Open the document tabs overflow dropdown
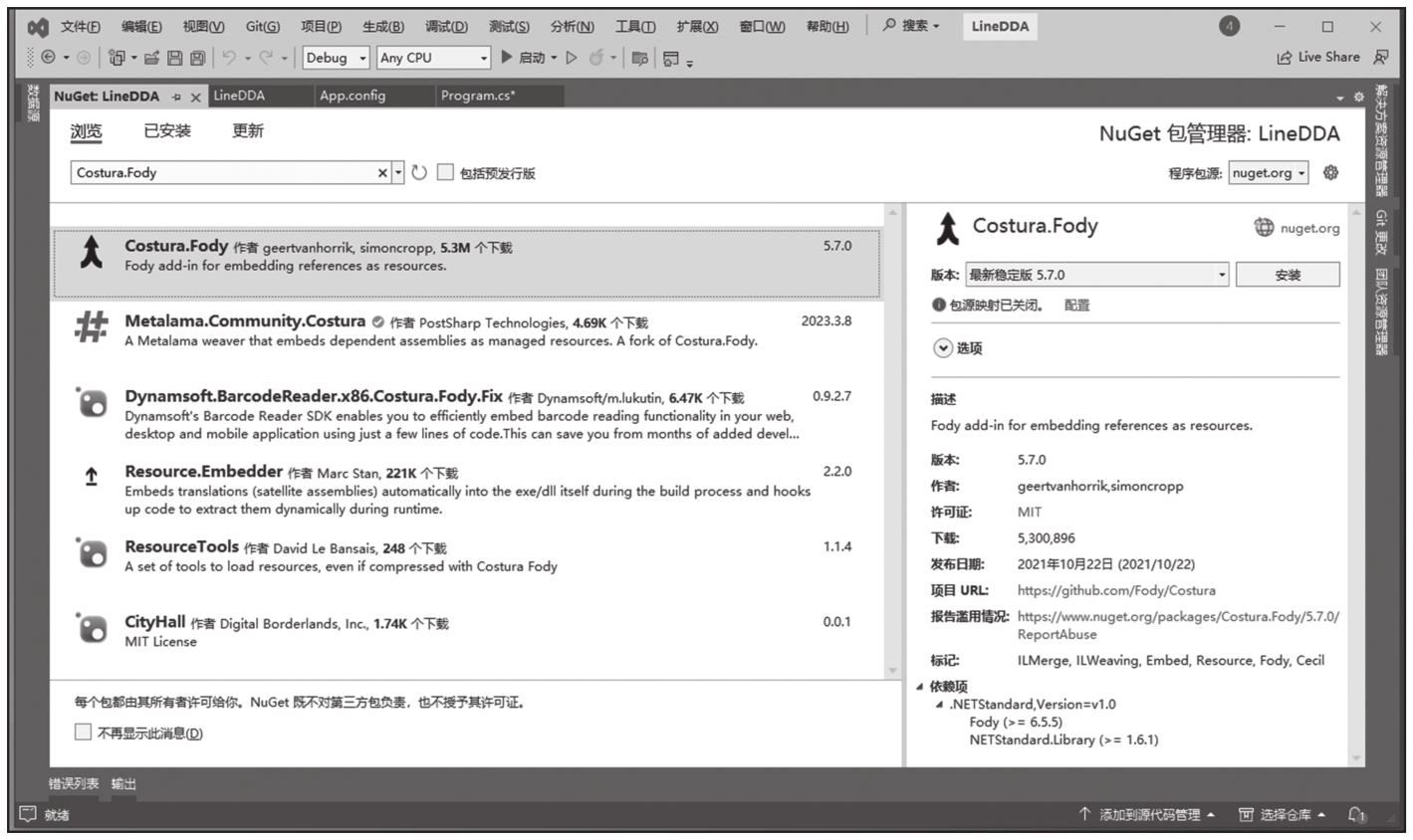Image resolution: width=1413 pixels, height=840 pixels. (x=1339, y=98)
